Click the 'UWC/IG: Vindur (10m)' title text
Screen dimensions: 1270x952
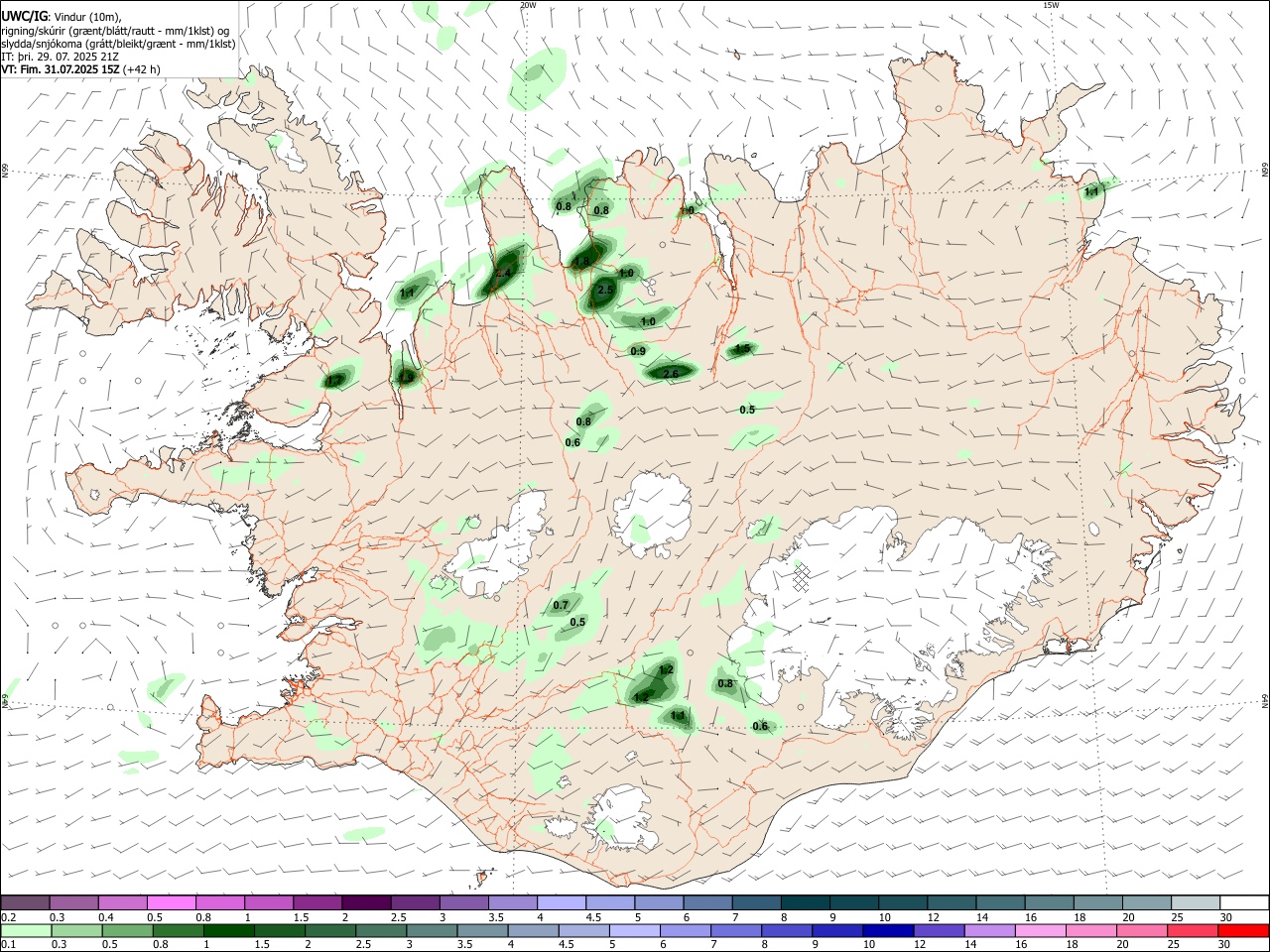click(61, 17)
